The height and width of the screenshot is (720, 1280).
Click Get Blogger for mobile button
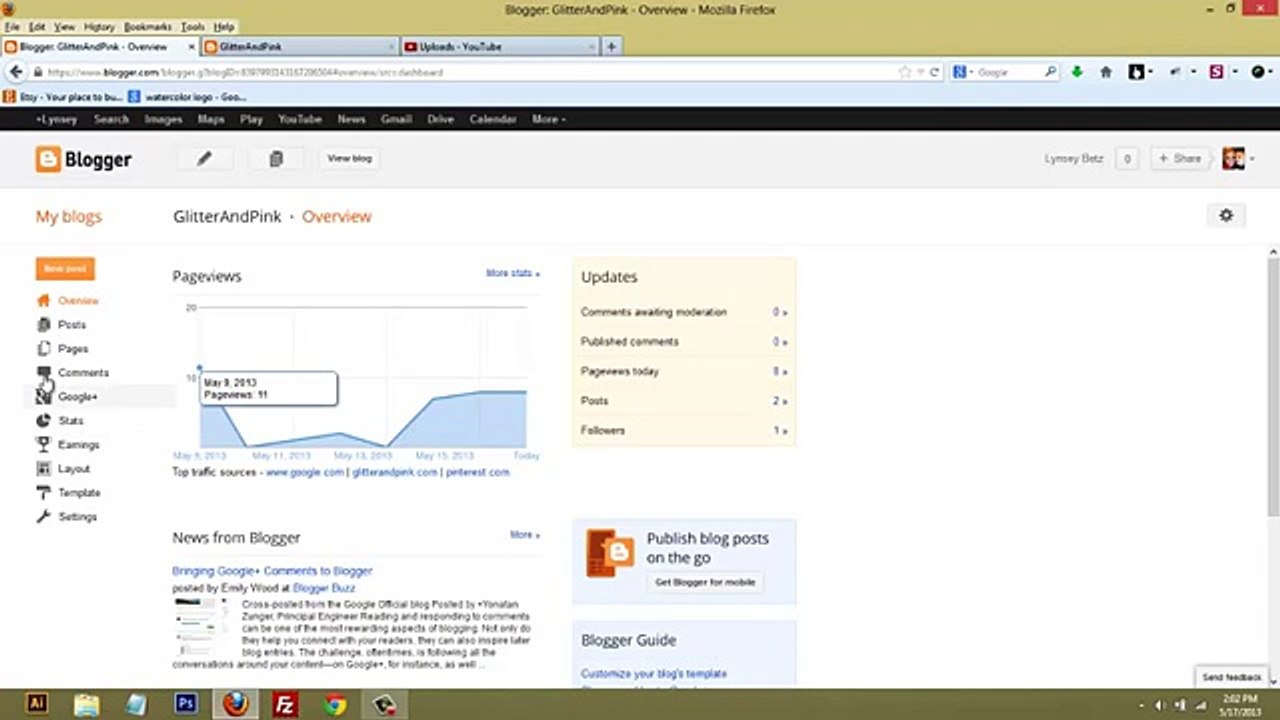coord(705,582)
